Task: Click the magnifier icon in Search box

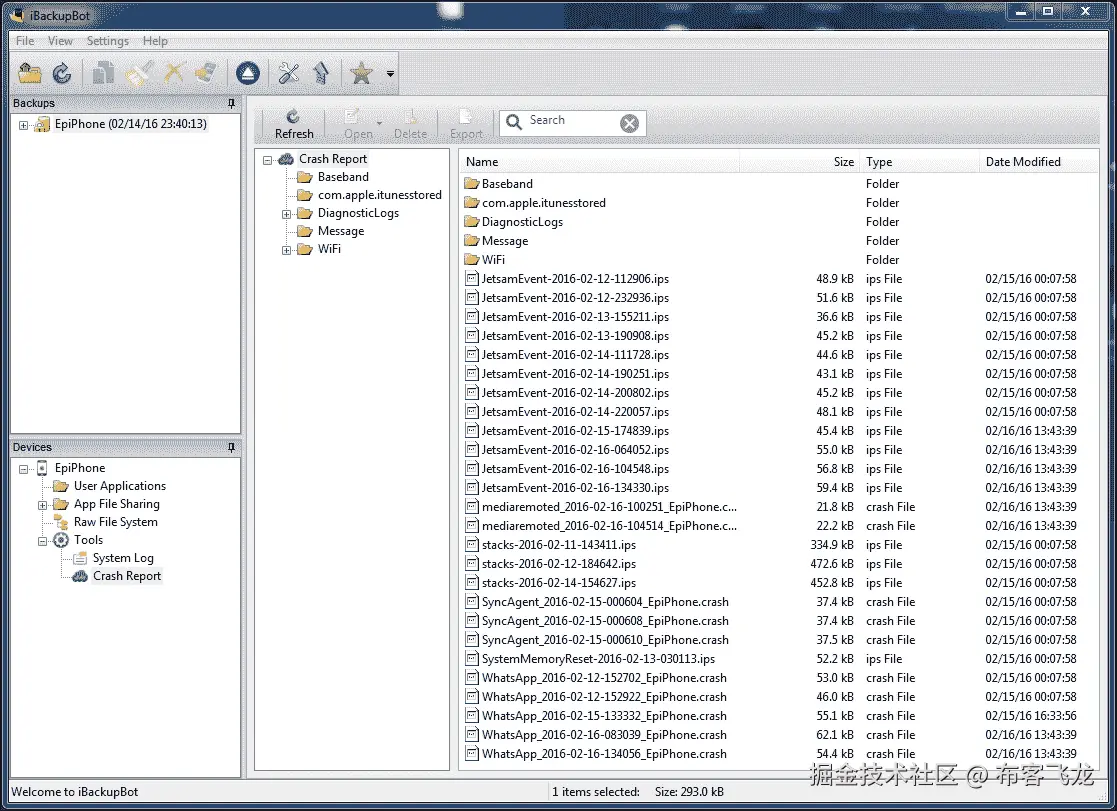Action: pos(514,122)
